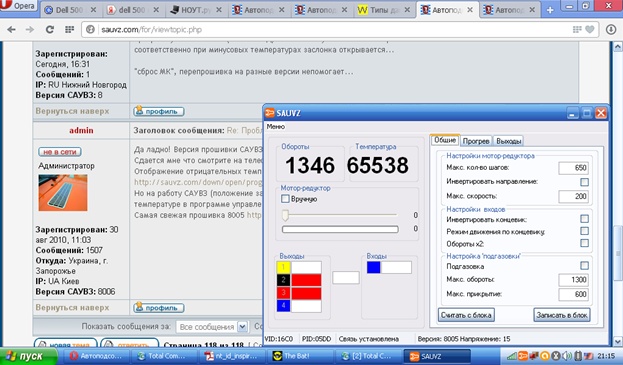Click the 'не в сети' status badge
This screenshot has height=365, width=623.
60,152
